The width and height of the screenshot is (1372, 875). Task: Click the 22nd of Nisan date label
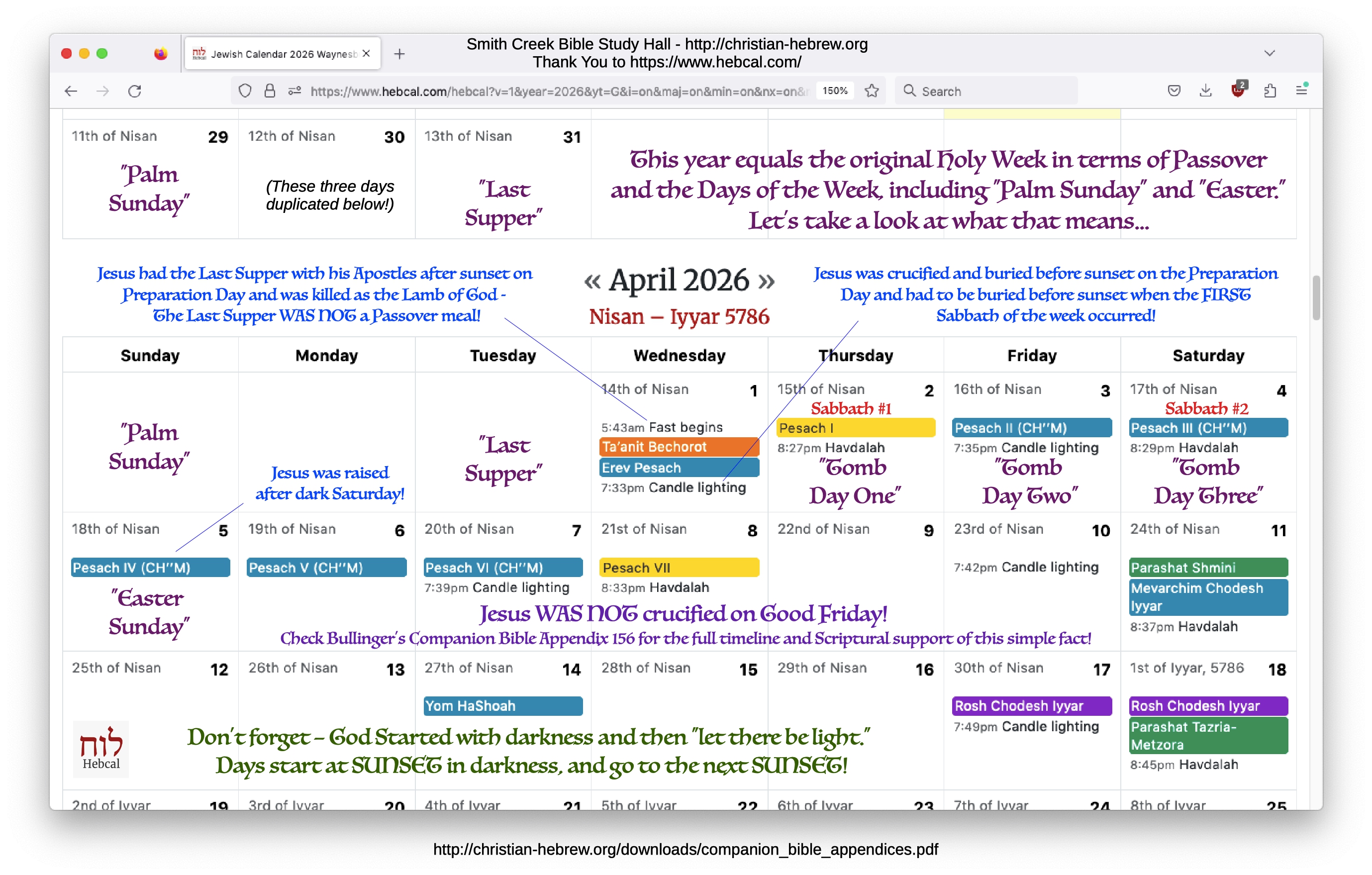click(823, 529)
